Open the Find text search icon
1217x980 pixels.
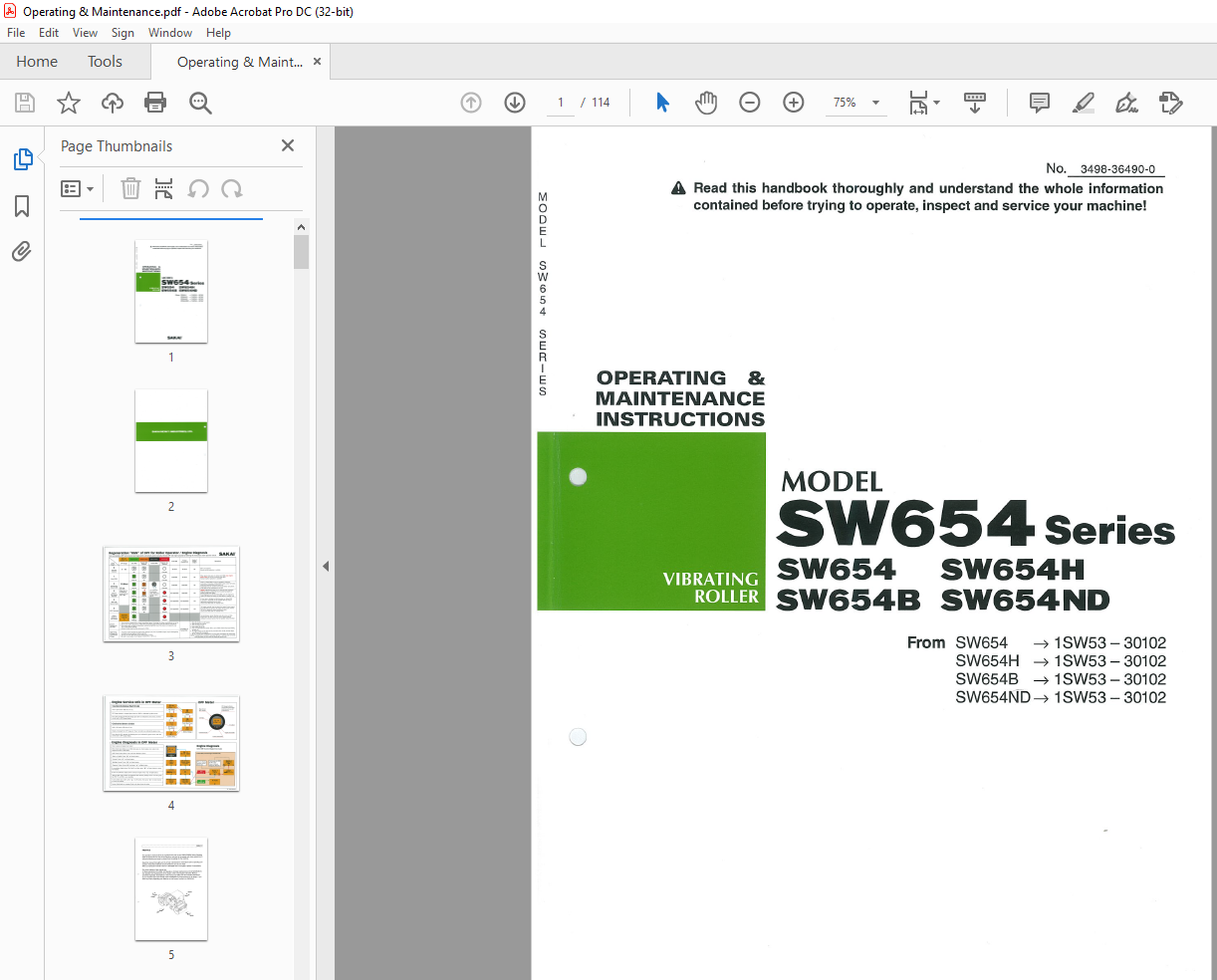pos(200,103)
